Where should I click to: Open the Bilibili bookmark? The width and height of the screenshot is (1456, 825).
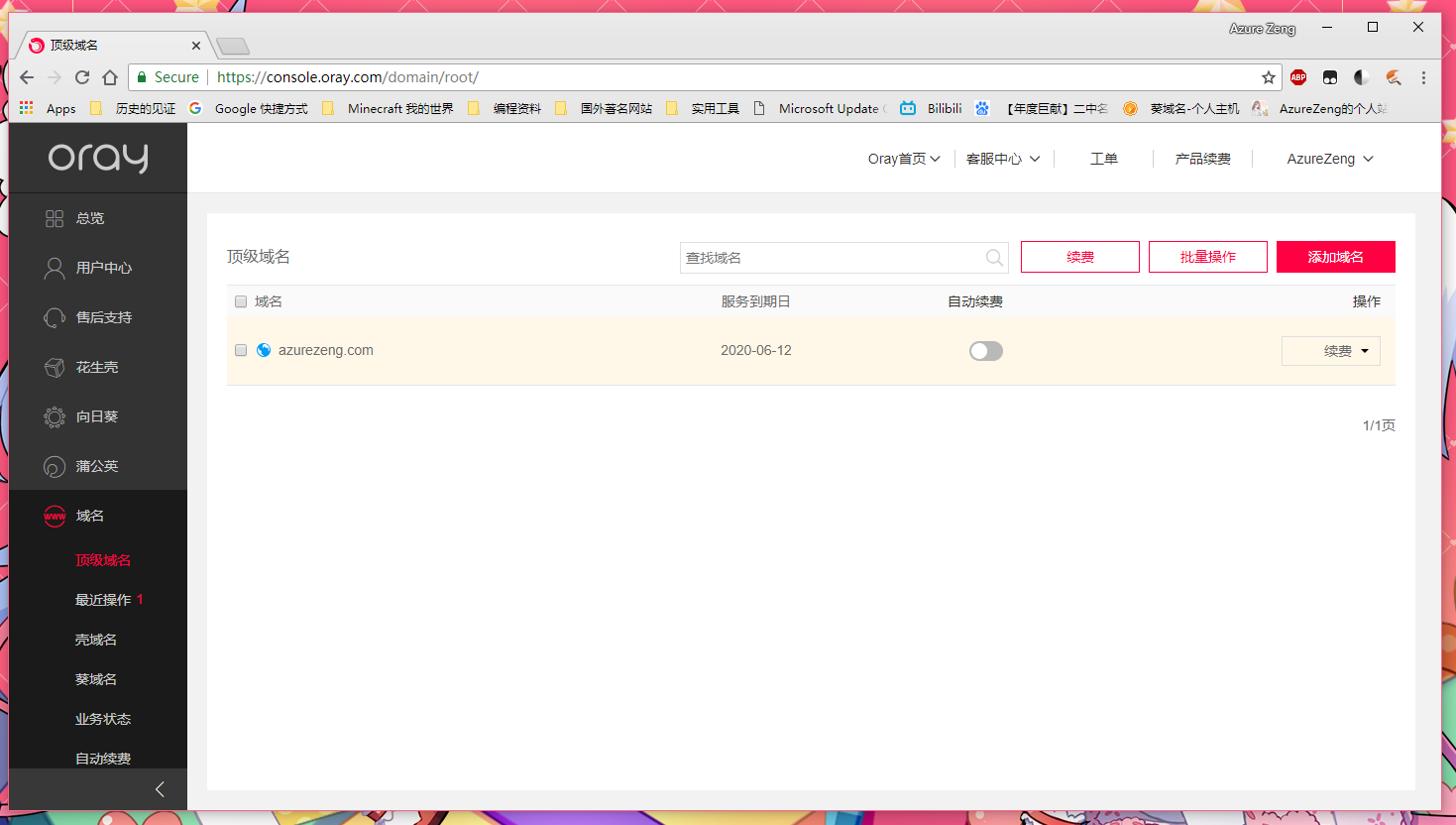(x=931, y=108)
